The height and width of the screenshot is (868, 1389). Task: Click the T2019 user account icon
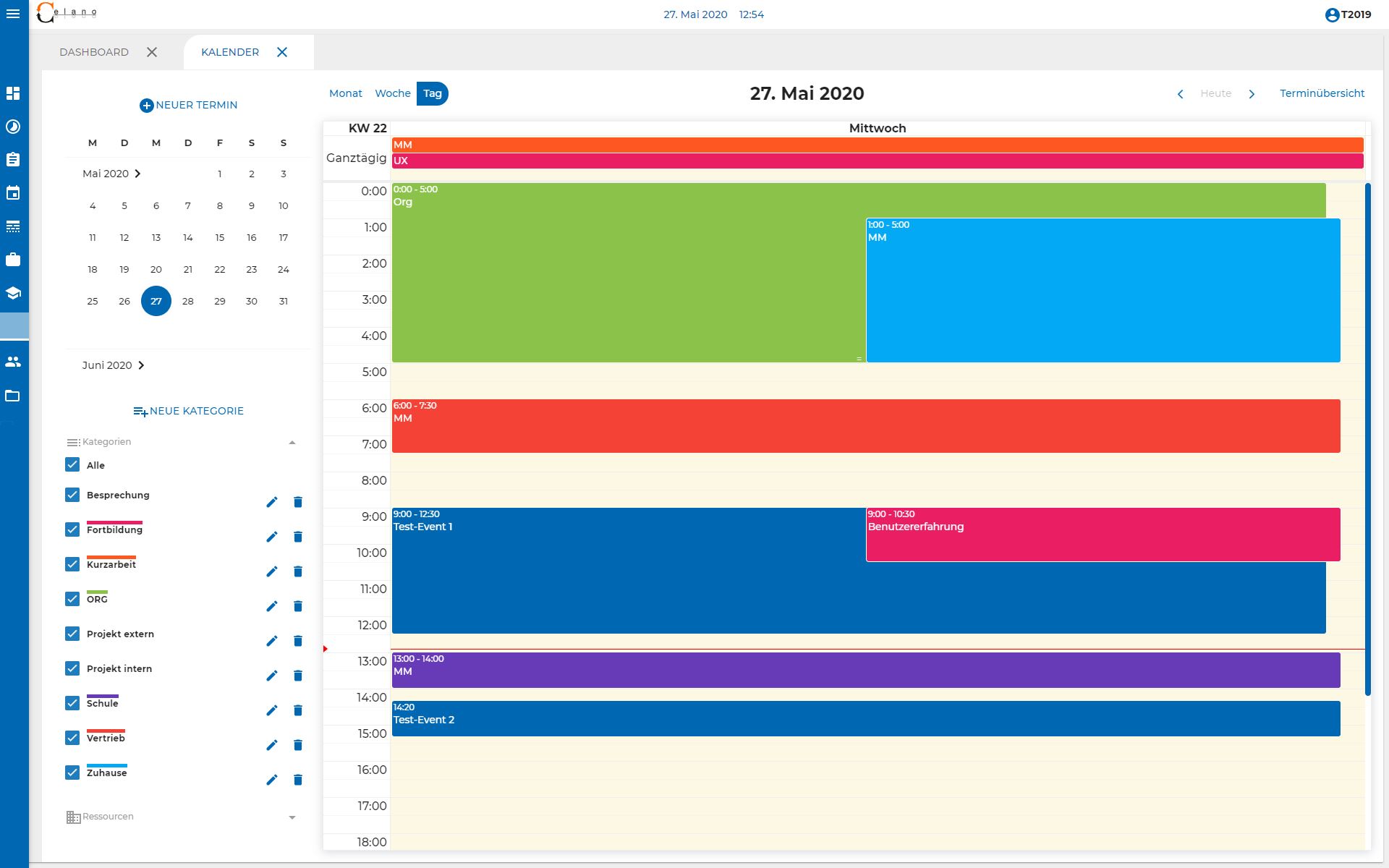[1332, 14]
